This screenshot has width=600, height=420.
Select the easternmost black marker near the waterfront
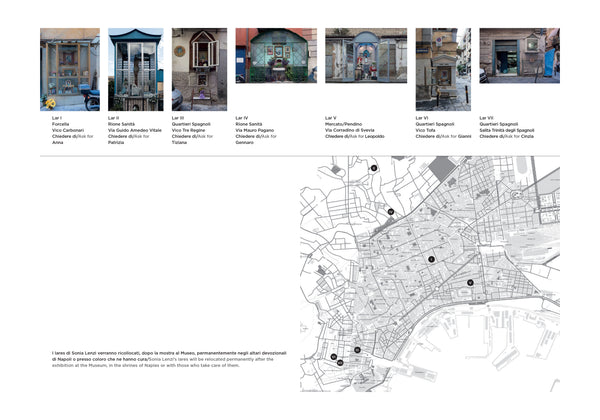[468, 283]
